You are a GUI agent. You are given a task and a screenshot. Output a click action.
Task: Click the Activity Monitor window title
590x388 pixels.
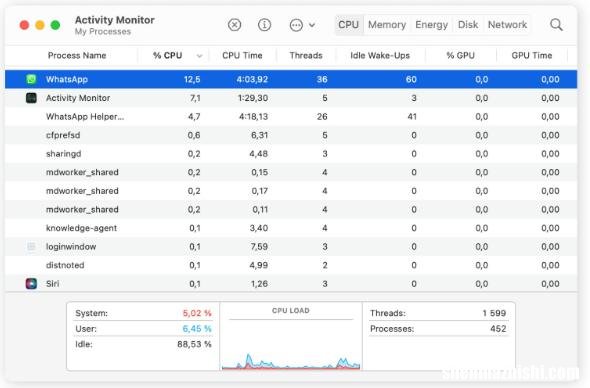tap(114, 20)
